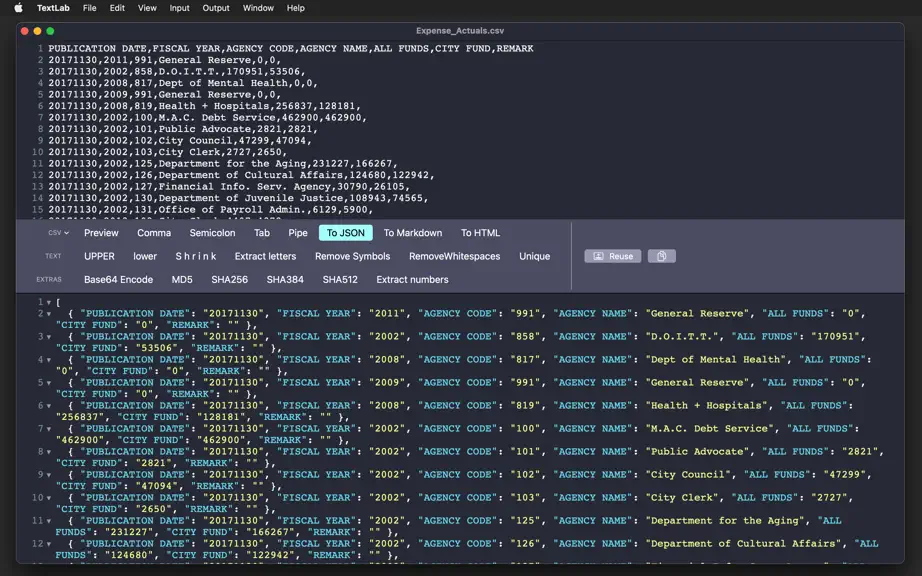Click the Reuse button
The image size is (922, 576).
click(x=613, y=256)
